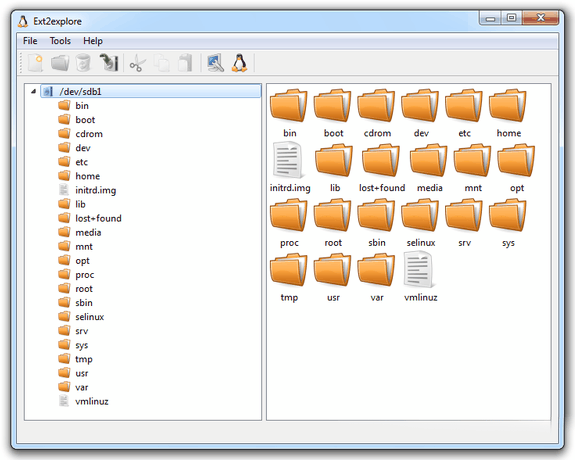Click the recycle bin toolbar icon
Viewport: 575px width, 460px height.
tap(83, 63)
